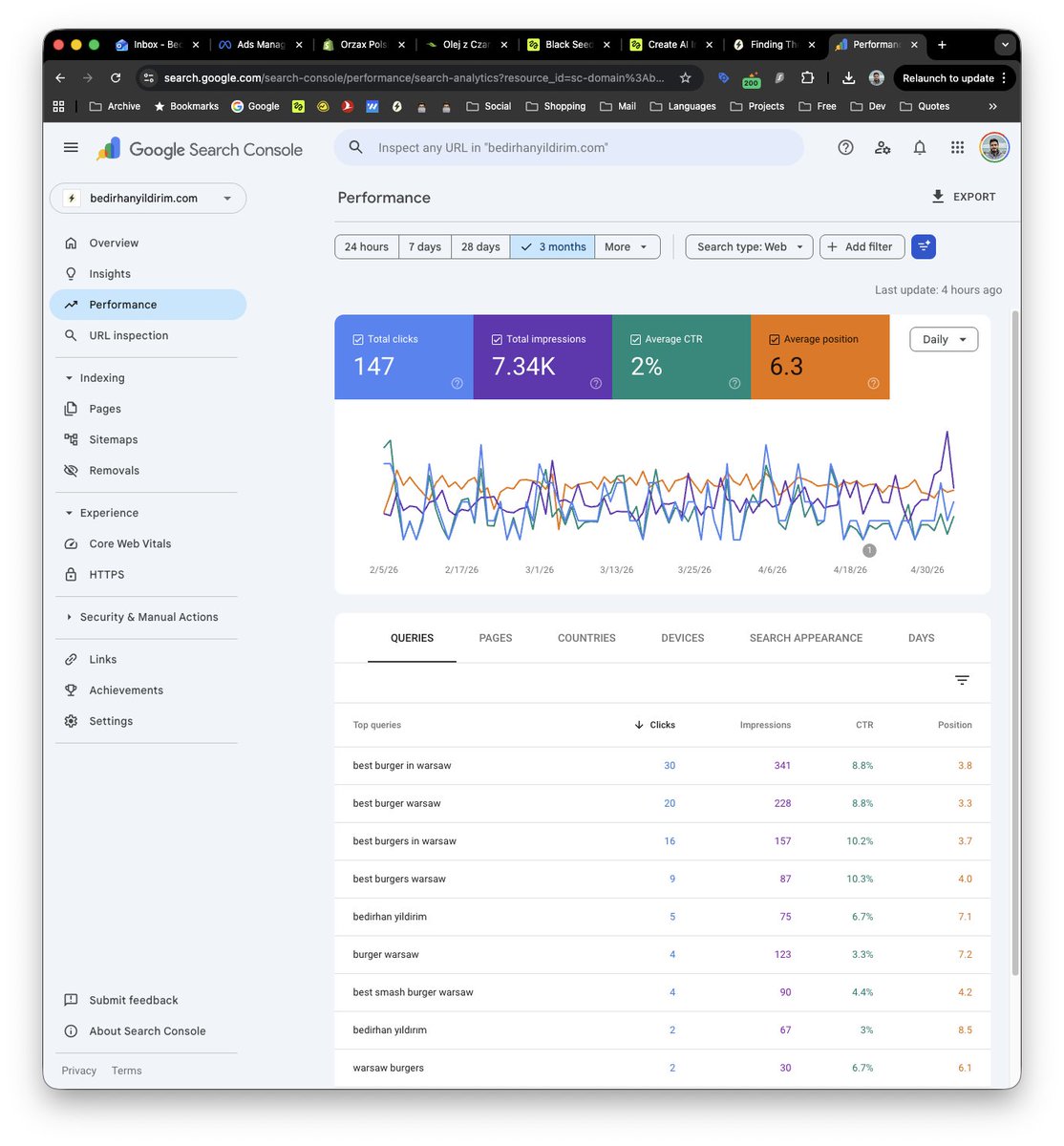Toggle the Total clicks metric checkbox

(358, 339)
